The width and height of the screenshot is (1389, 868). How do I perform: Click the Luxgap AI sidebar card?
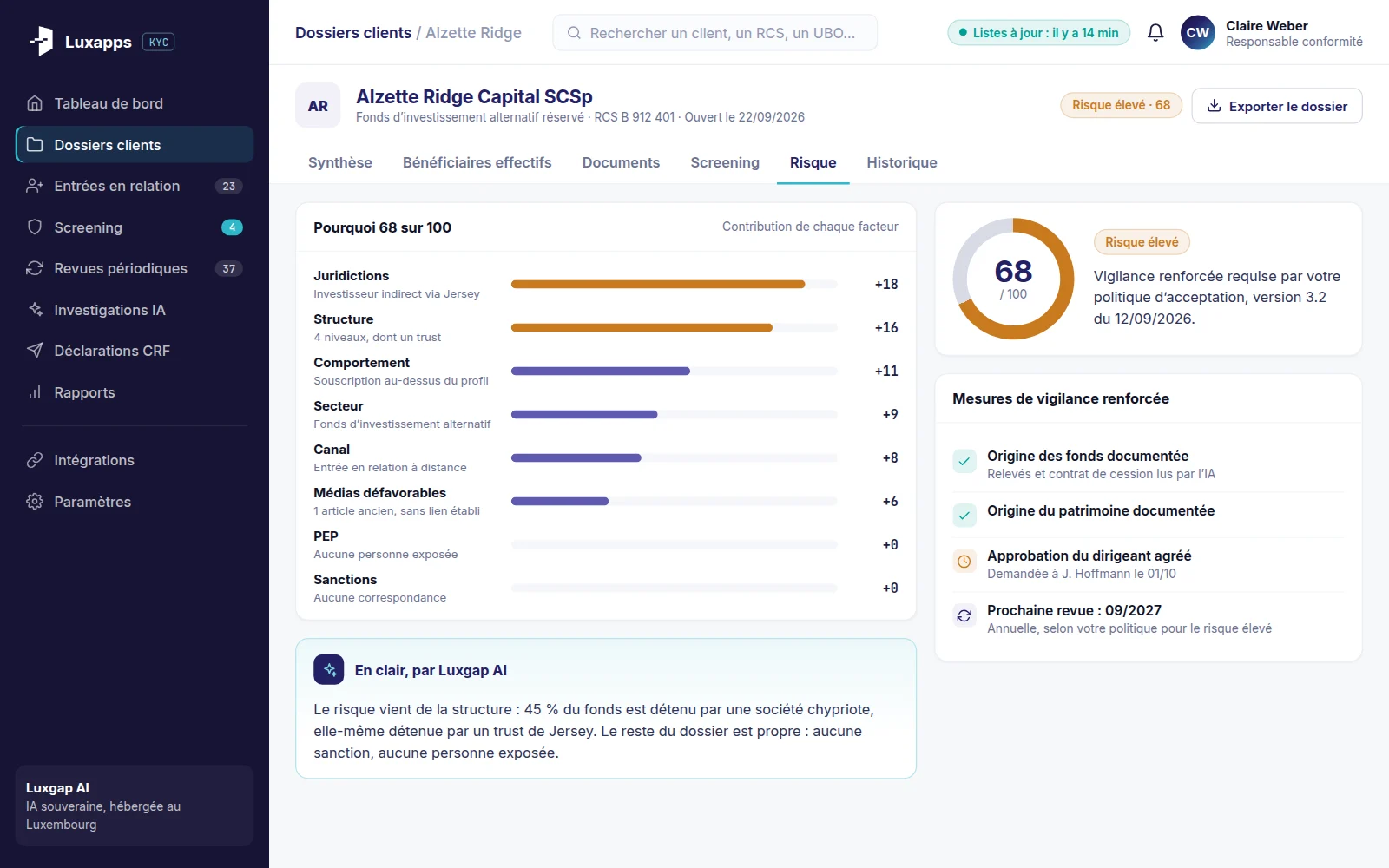[x=135, y=806]
